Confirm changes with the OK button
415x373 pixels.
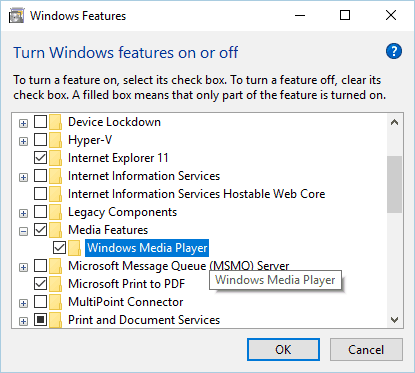pyautogui.click(x=283, y=350)
